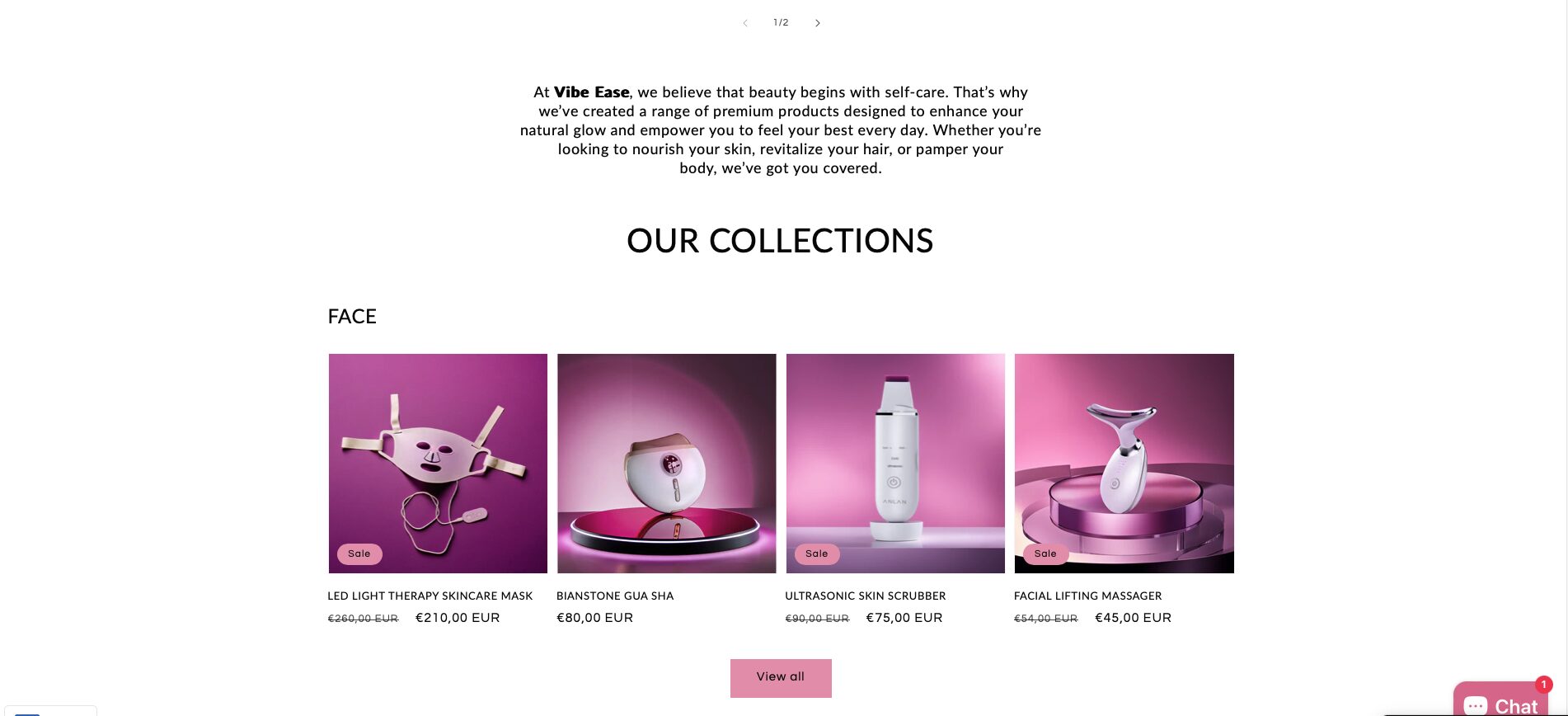Open ULTRASONIC SKIN SCRUBBER title link
1568x716 pixels.
point(866,596)
